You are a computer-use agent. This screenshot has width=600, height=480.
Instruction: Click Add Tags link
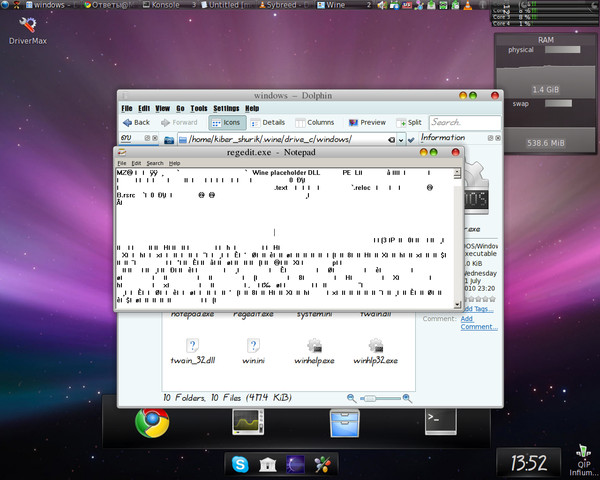478,309
